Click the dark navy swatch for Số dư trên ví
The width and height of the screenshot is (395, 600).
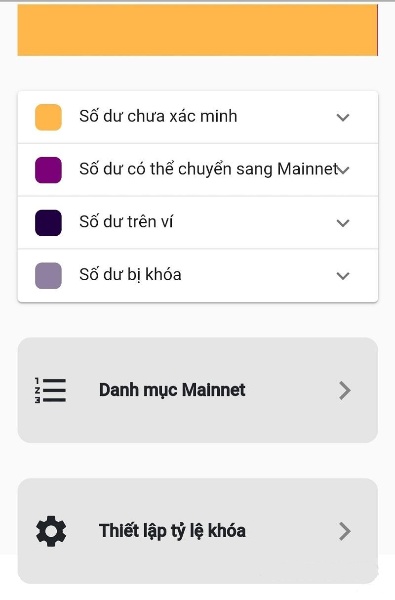48,223
